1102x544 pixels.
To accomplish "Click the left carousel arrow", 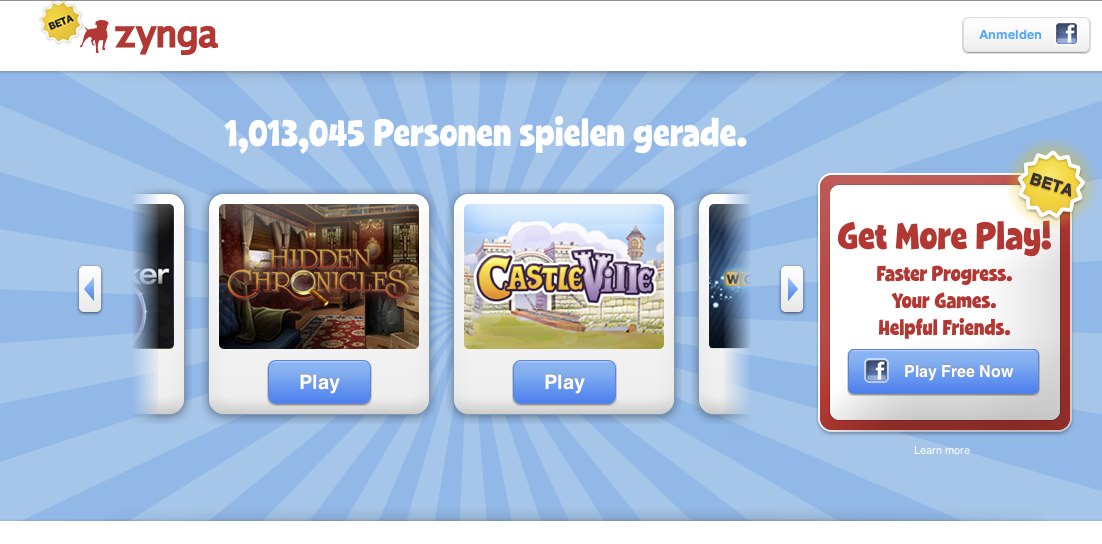I will 90,289.
